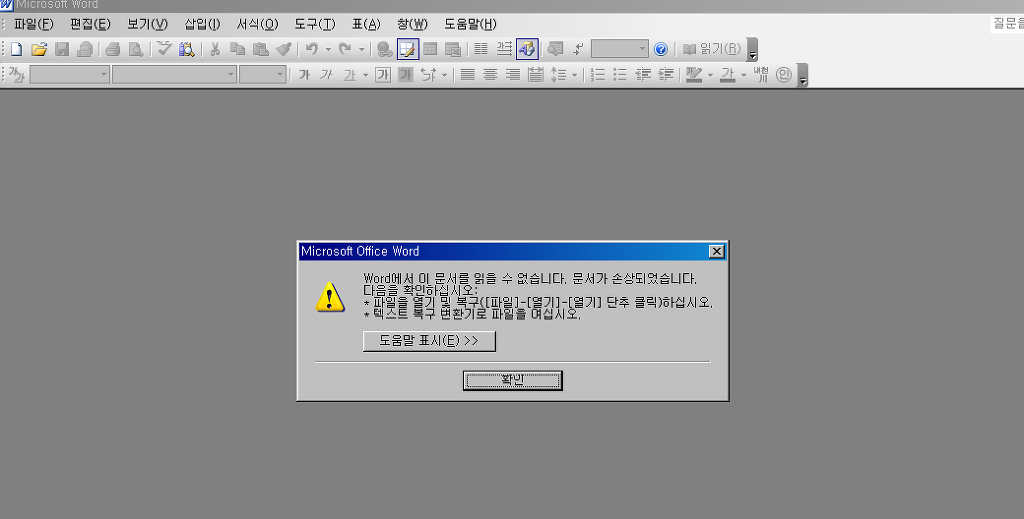Image resolution: width=1024 pixels, height=519 pixels.
Task: Open the Style combo box
Action: coord(69,75)
